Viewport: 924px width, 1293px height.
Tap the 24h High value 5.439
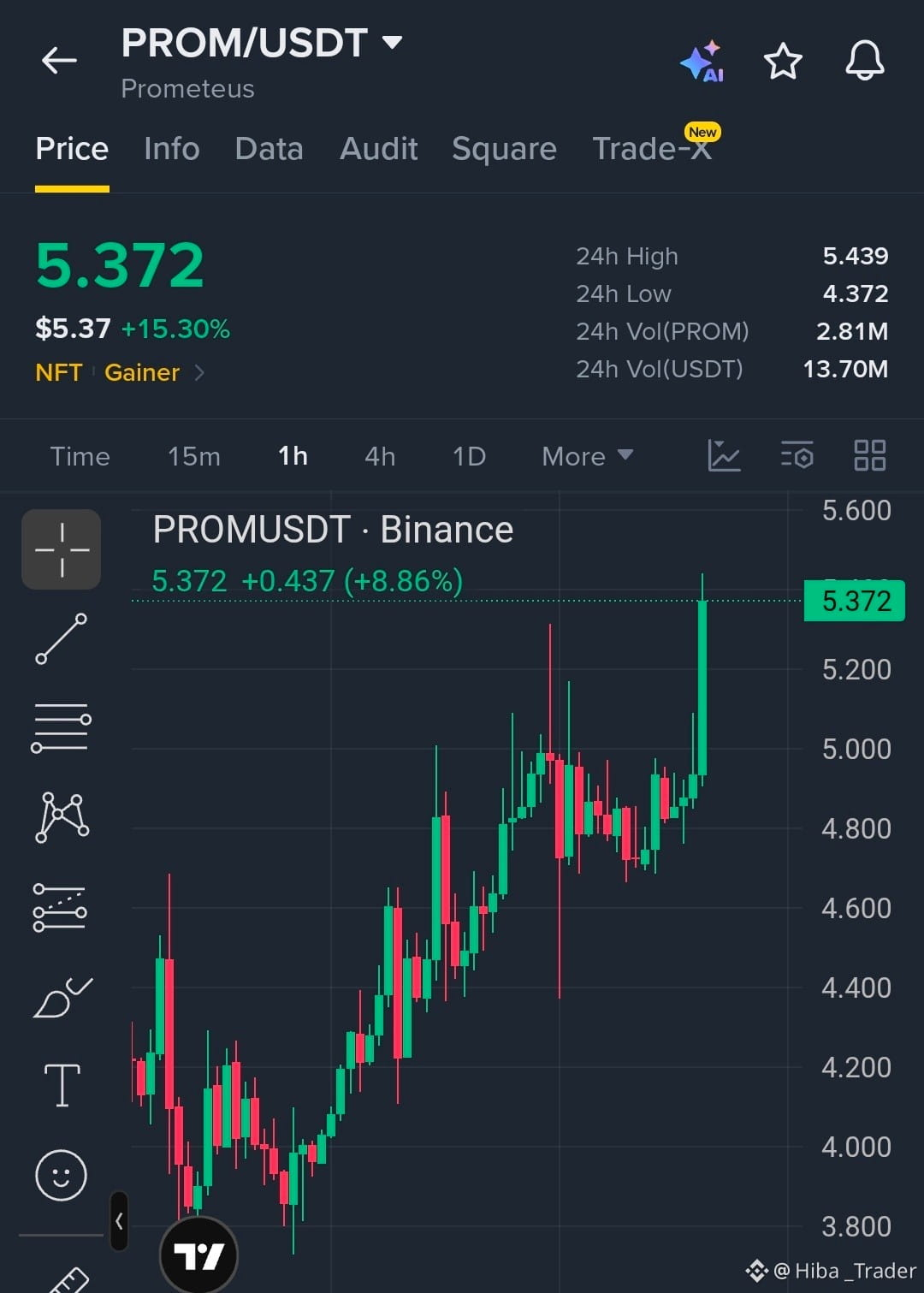tap(856, 256)
